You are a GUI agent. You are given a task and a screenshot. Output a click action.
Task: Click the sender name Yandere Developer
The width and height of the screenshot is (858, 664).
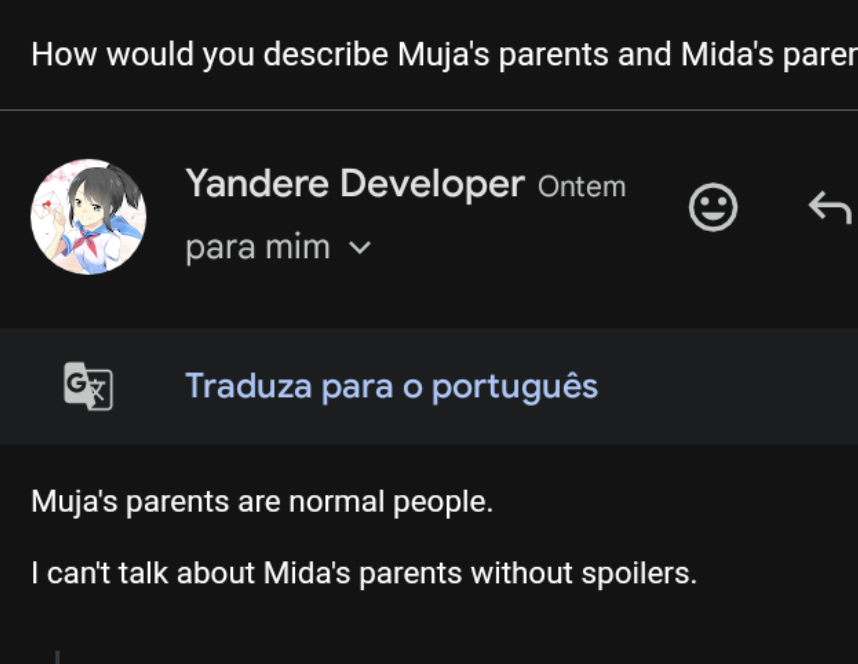click(354, 184)
